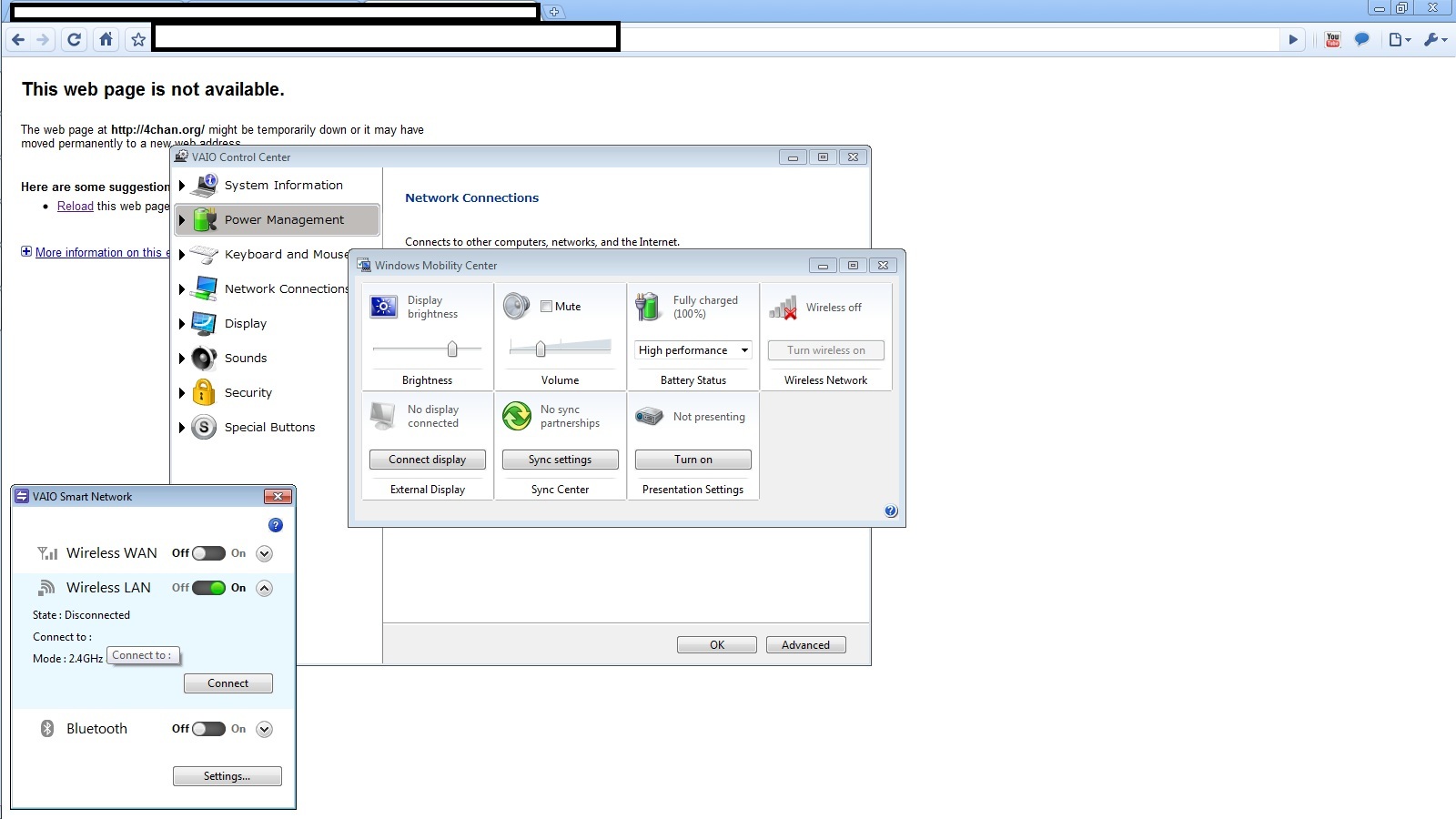Viewport: 1456px width, 819px height.
Task: Expand the Display tree item
Action: pyautogui.click(x=182, y=324)
